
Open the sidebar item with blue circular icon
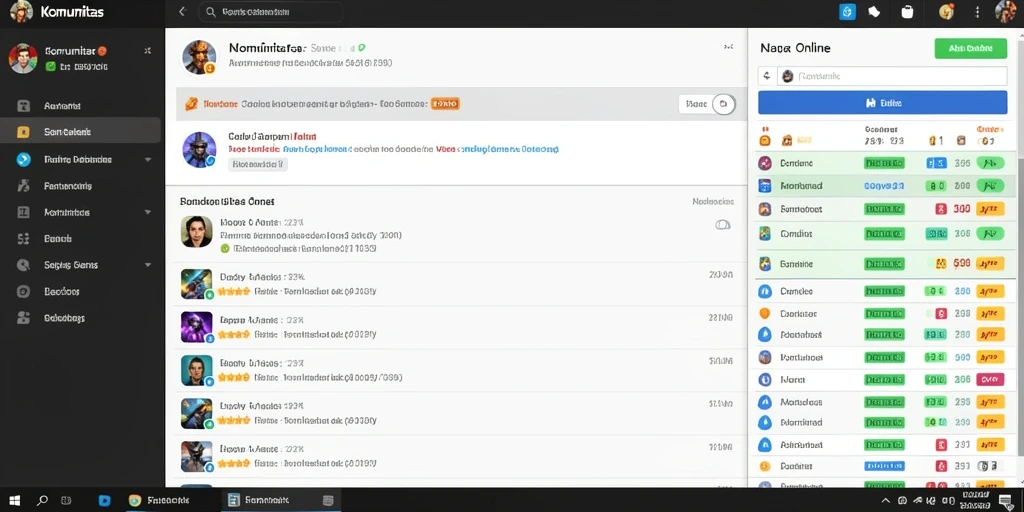[x=80, y=159]
